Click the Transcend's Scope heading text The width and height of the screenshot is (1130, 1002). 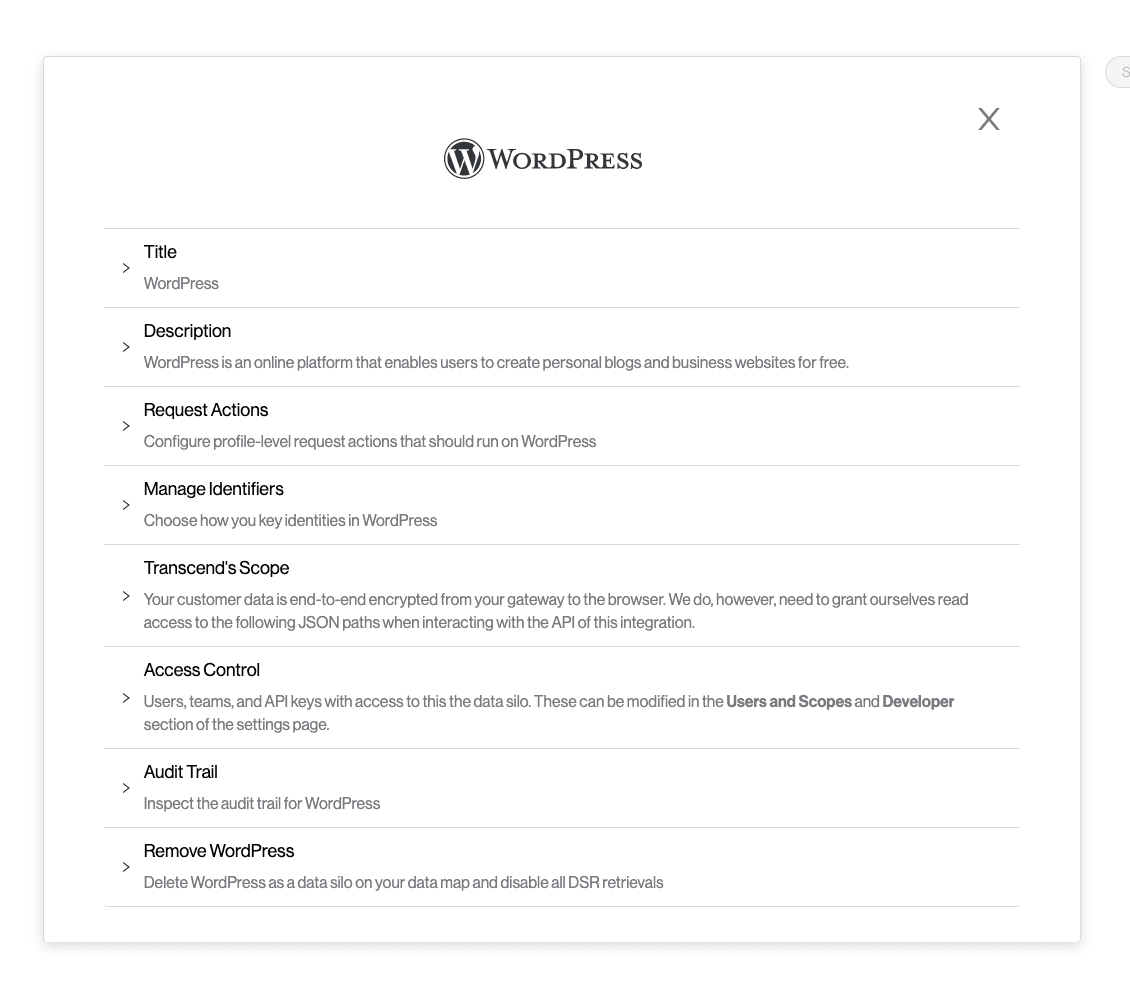click(x=216, y=568)
